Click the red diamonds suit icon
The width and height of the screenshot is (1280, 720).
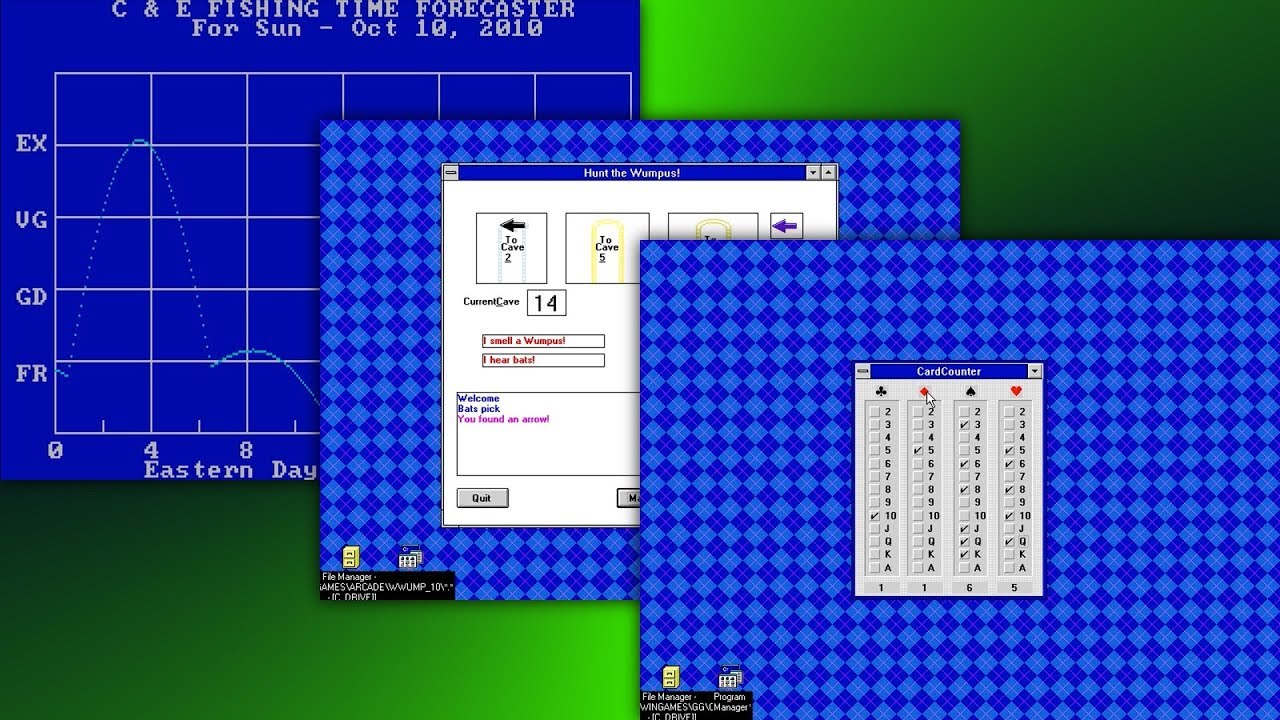(924, 391)
